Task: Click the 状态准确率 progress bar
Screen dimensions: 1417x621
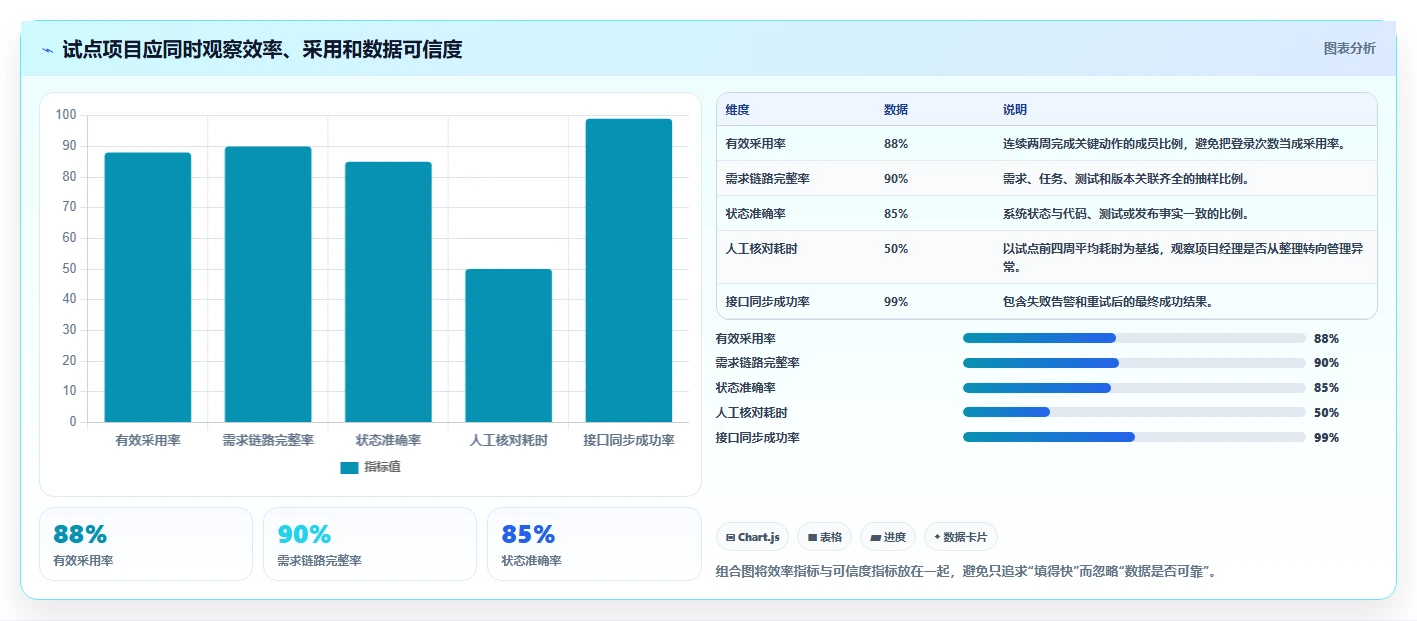Action: pyautogui.click(x=1134, y=388)
